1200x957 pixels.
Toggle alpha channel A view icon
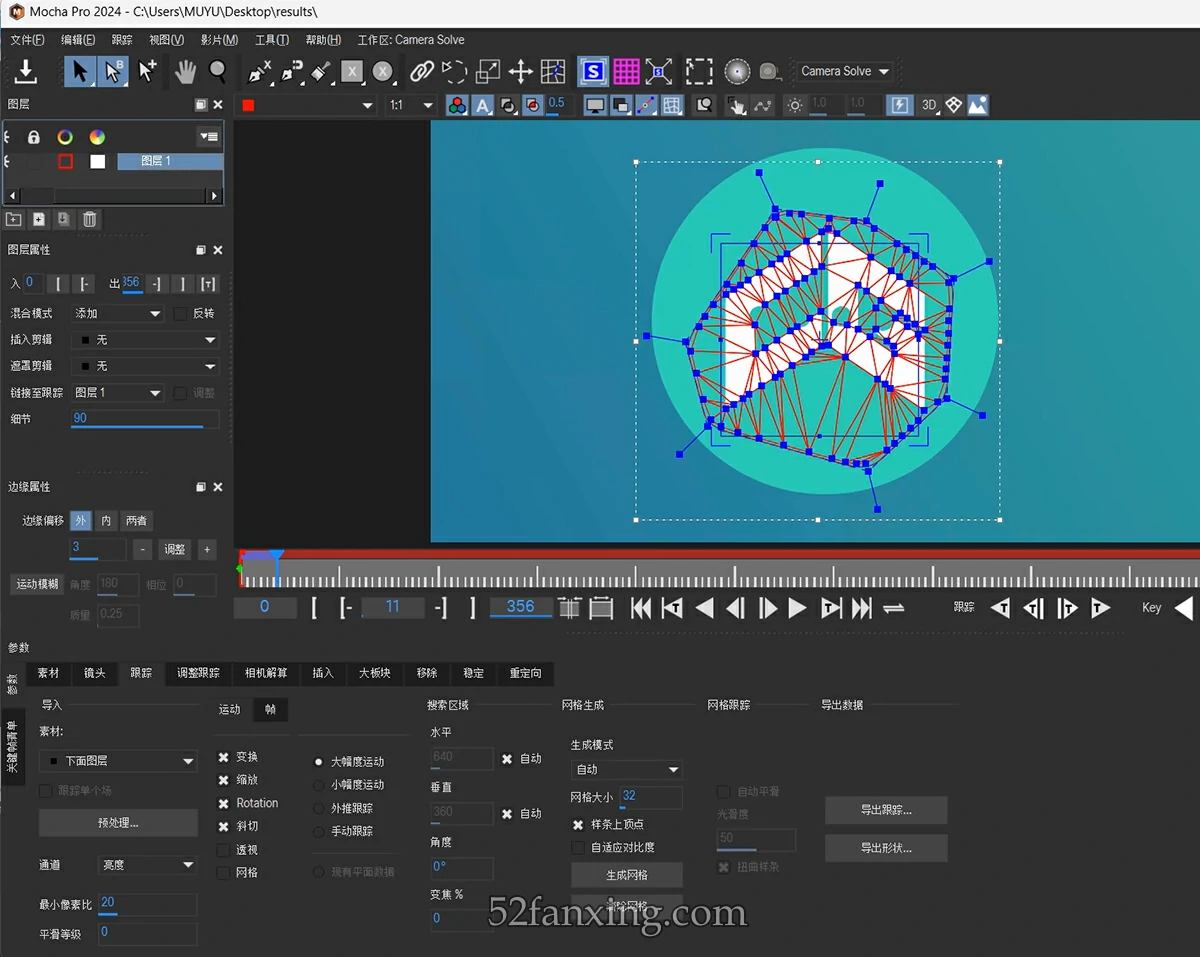click(482, 105)
